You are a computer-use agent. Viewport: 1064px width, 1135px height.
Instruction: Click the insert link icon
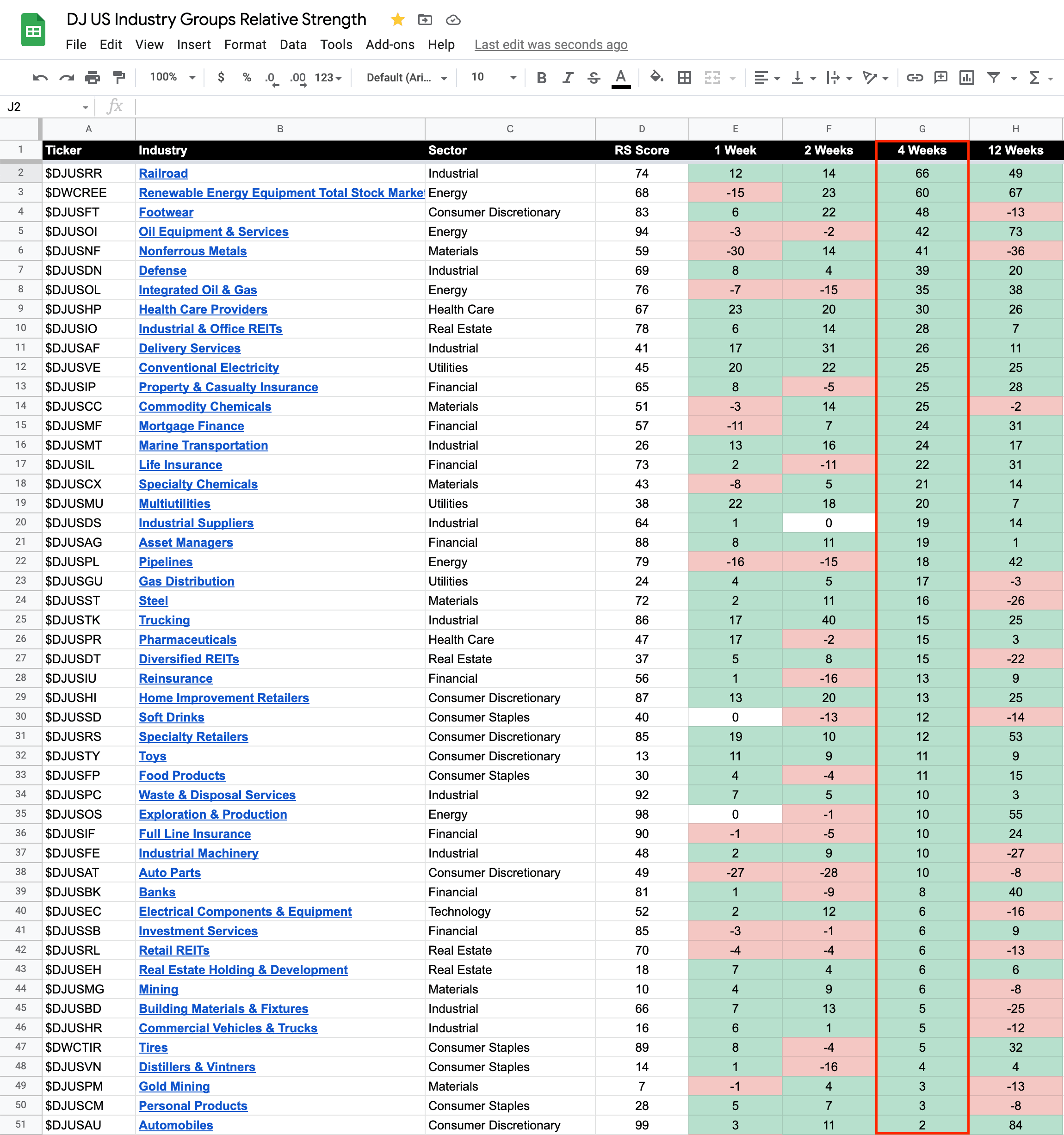coord(915,78)
